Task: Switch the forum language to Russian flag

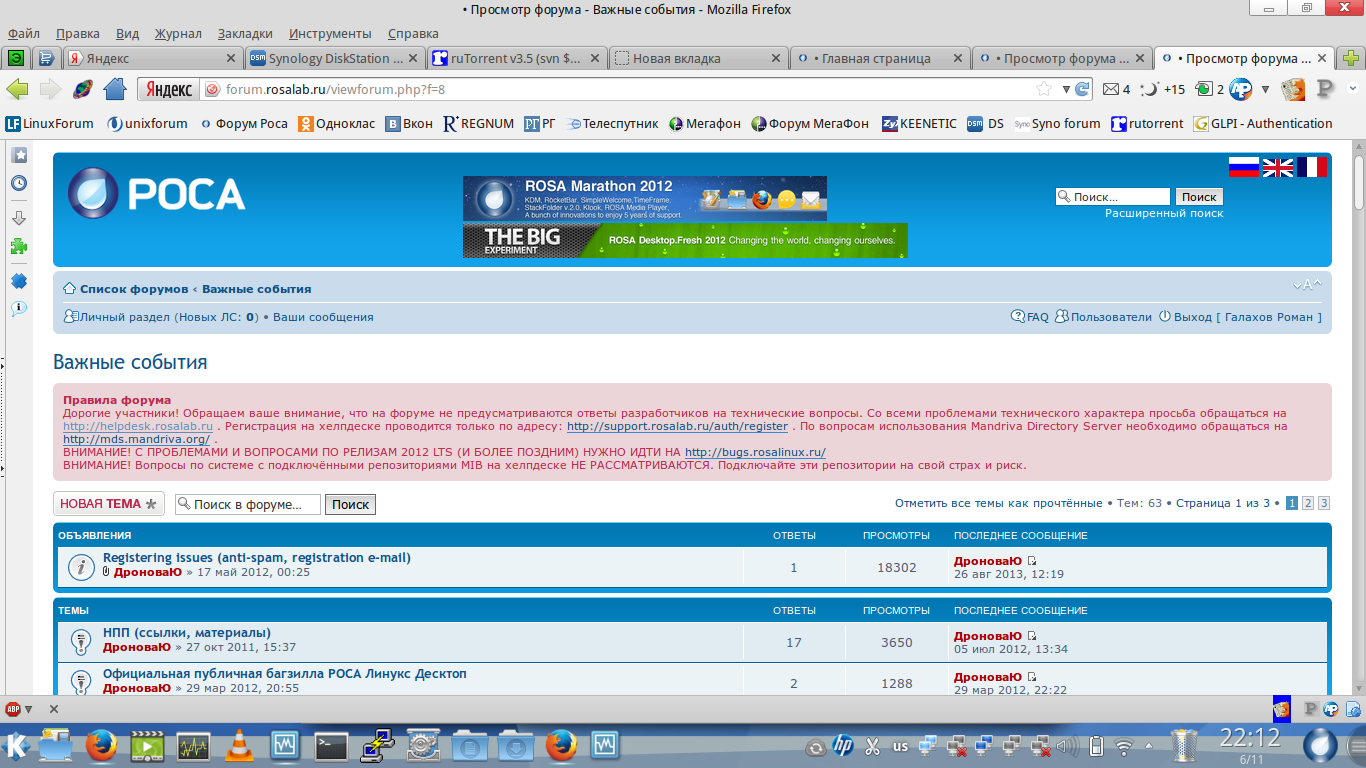Action: coord(1244,167)
